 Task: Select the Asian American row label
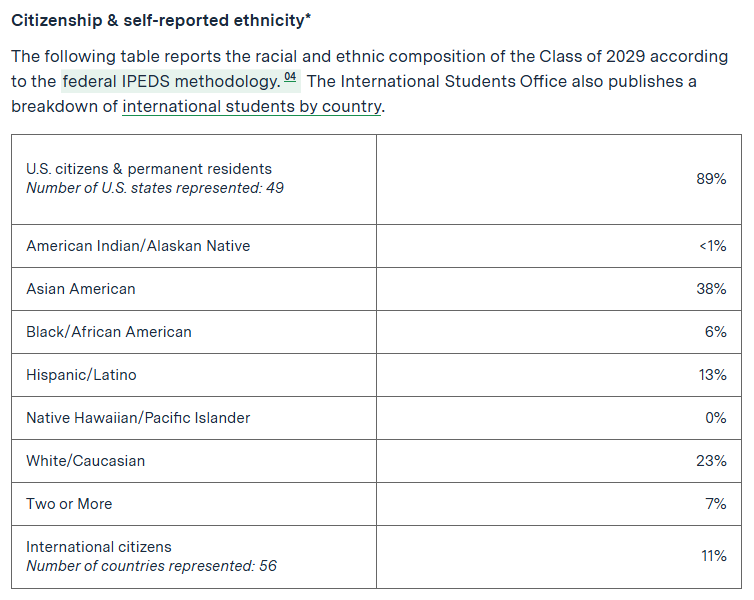[81, 289]
